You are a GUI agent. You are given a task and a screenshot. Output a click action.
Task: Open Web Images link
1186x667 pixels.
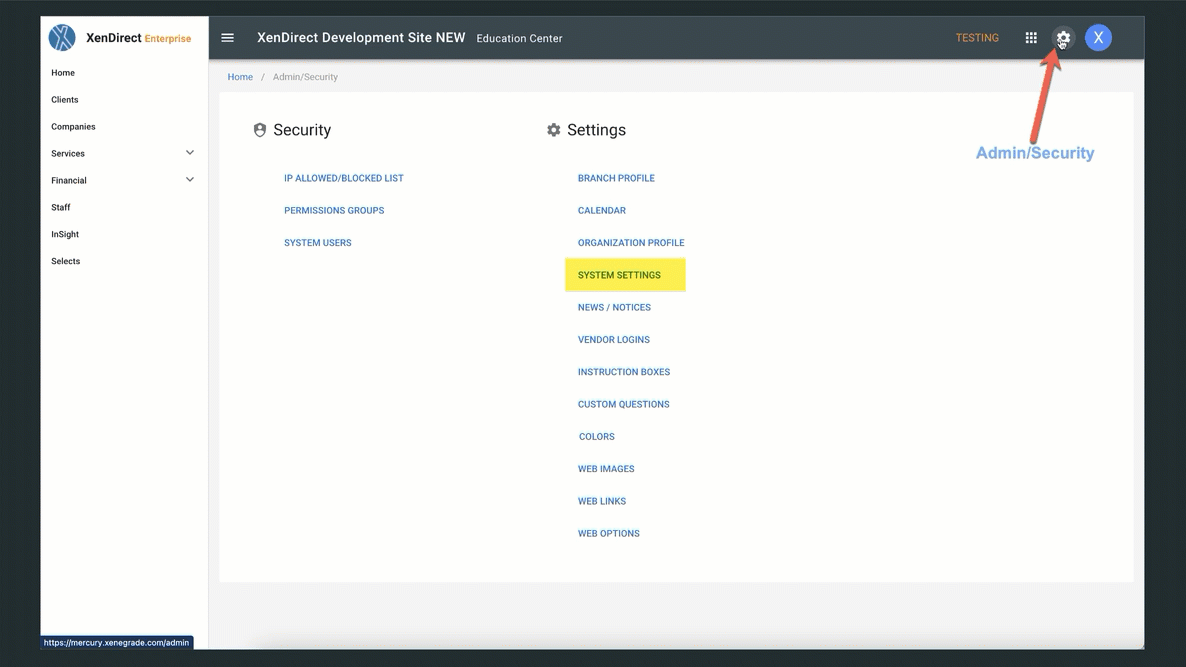tap(606, 469)
